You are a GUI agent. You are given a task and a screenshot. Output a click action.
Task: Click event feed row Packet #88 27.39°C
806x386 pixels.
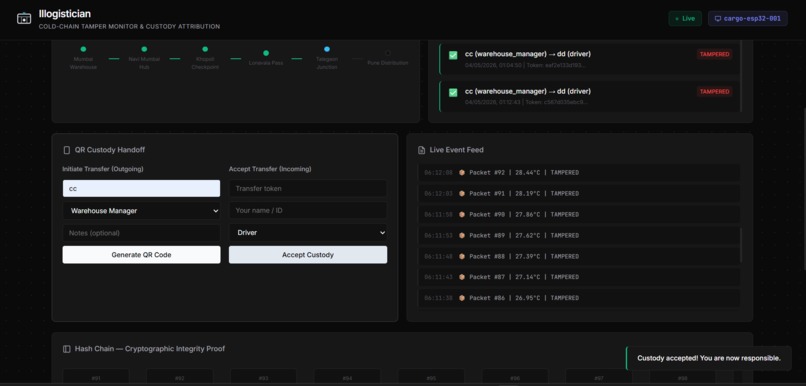[579, 256]
